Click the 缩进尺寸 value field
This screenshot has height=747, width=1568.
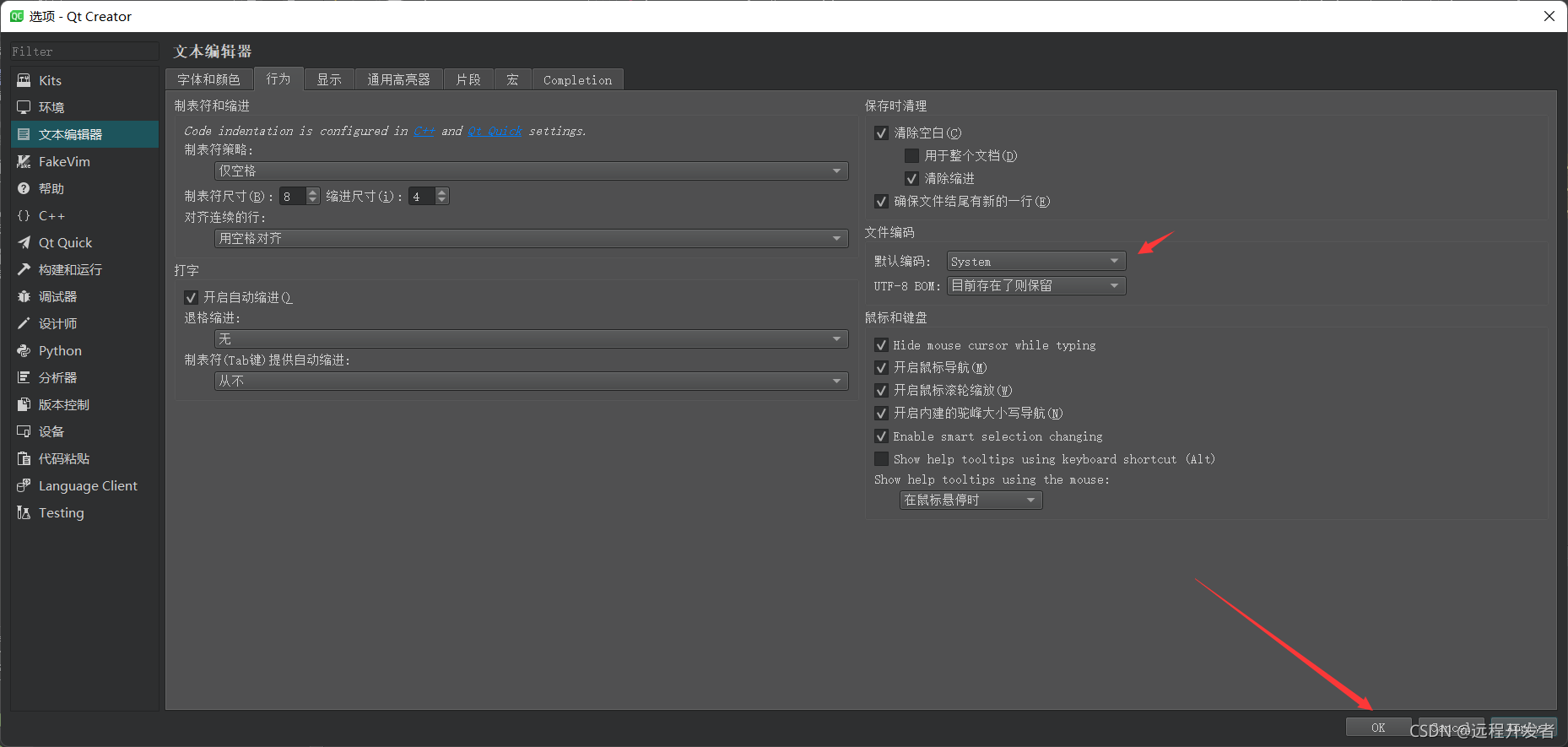click(x=422, y=197)
